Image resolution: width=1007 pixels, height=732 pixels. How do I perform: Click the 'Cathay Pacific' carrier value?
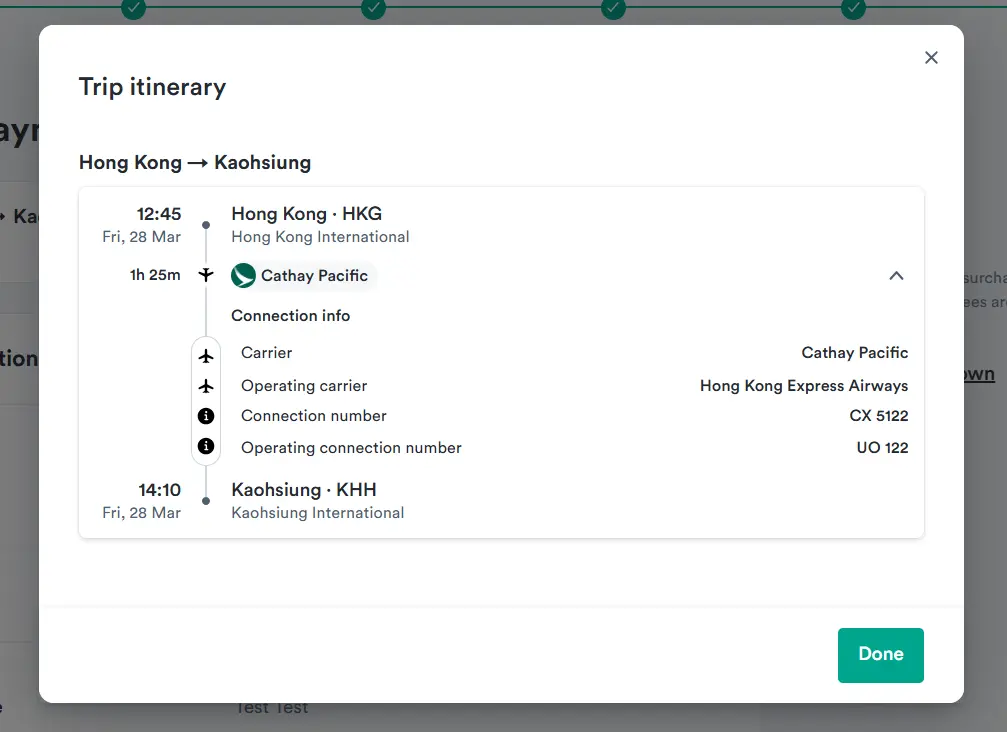point(855,353)
